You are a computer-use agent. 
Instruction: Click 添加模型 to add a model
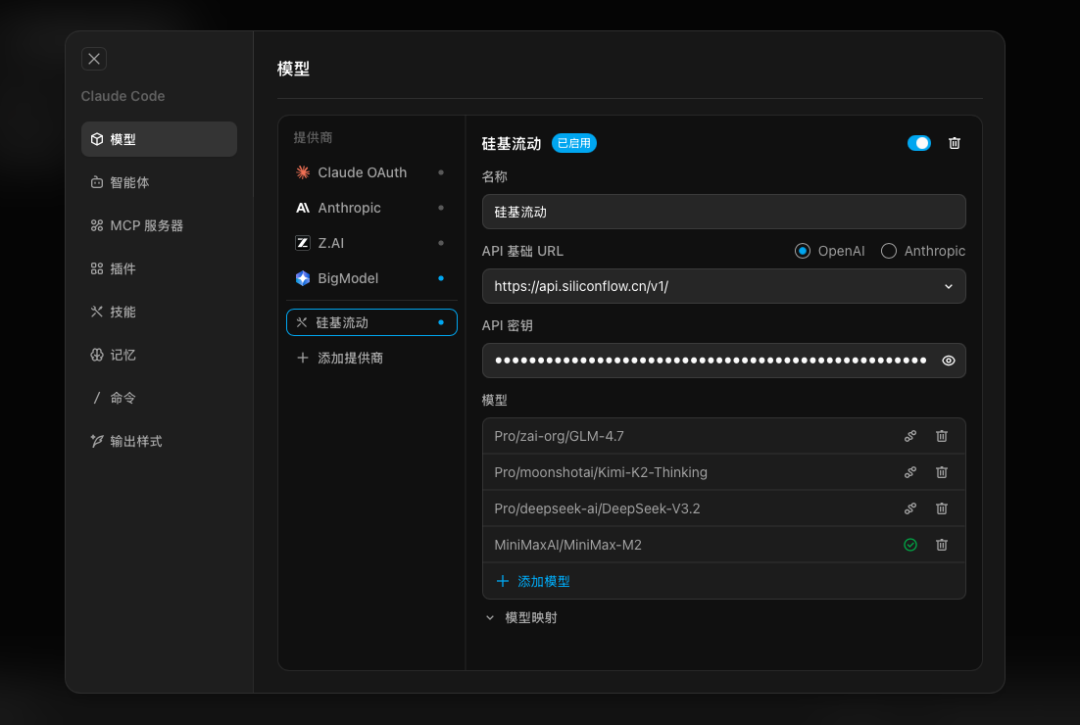(x=533, y=581)
